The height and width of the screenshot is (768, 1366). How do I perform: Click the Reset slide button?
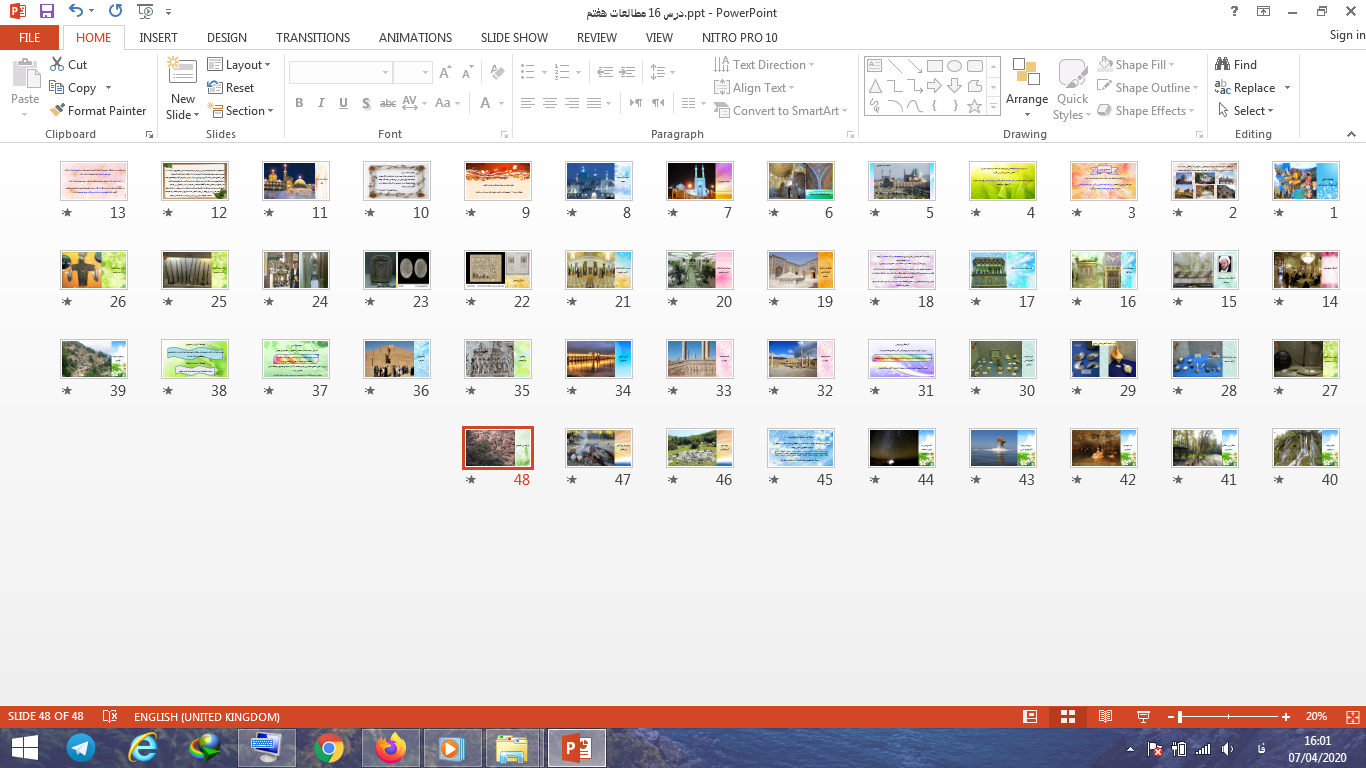click(231, 88)
